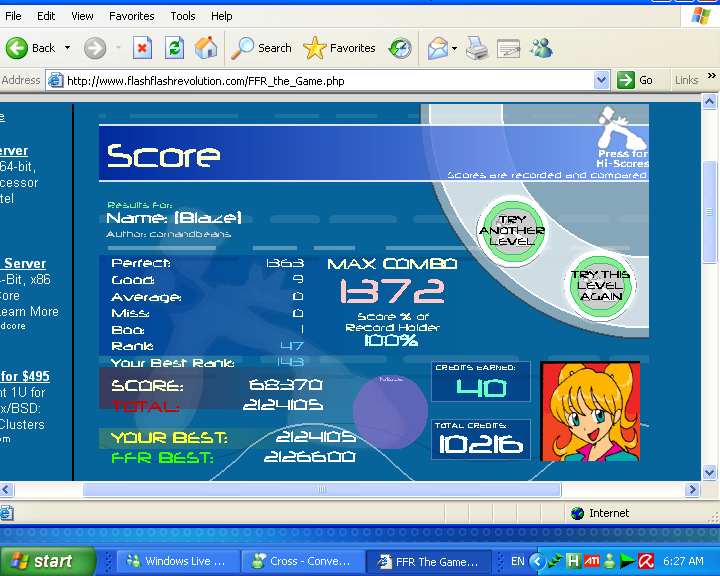
Task: Open the Back button history dropdown arrow
Action: (68, 48)
